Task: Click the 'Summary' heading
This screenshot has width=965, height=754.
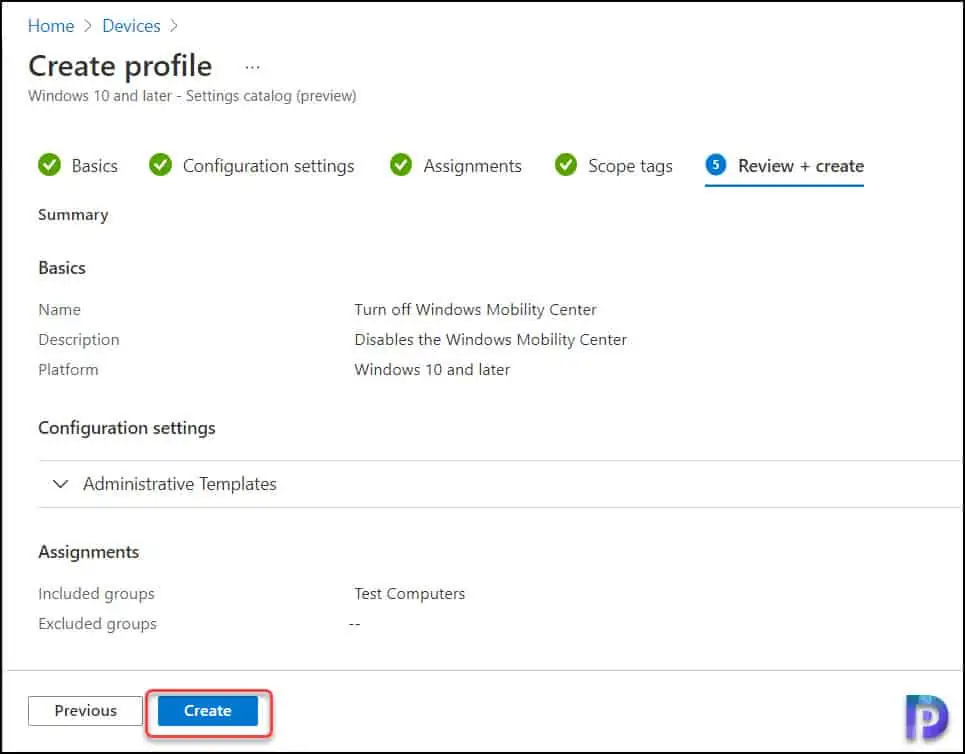Action: point(73,215)
